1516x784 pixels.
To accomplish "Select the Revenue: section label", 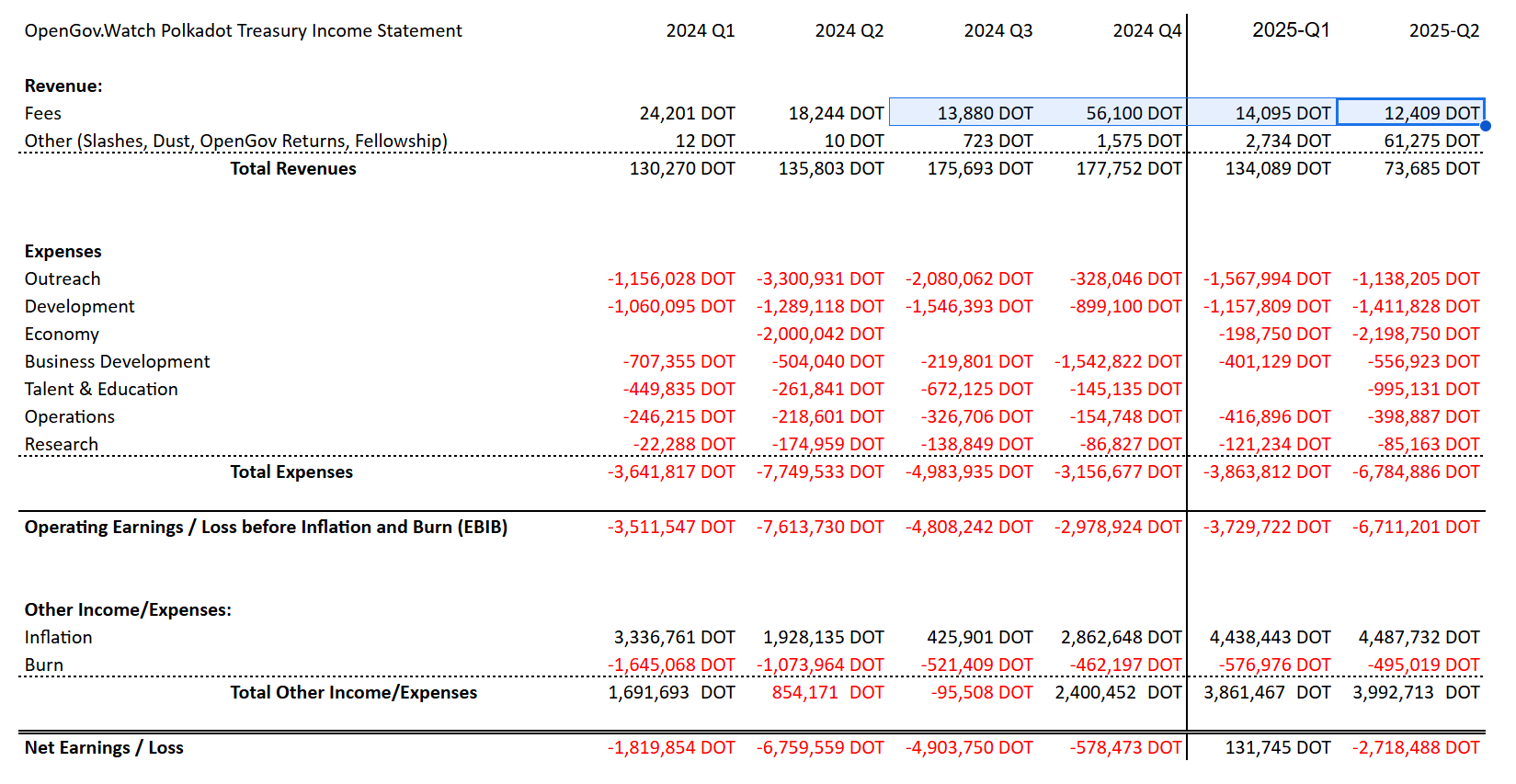I will click(x=63, y=85).
